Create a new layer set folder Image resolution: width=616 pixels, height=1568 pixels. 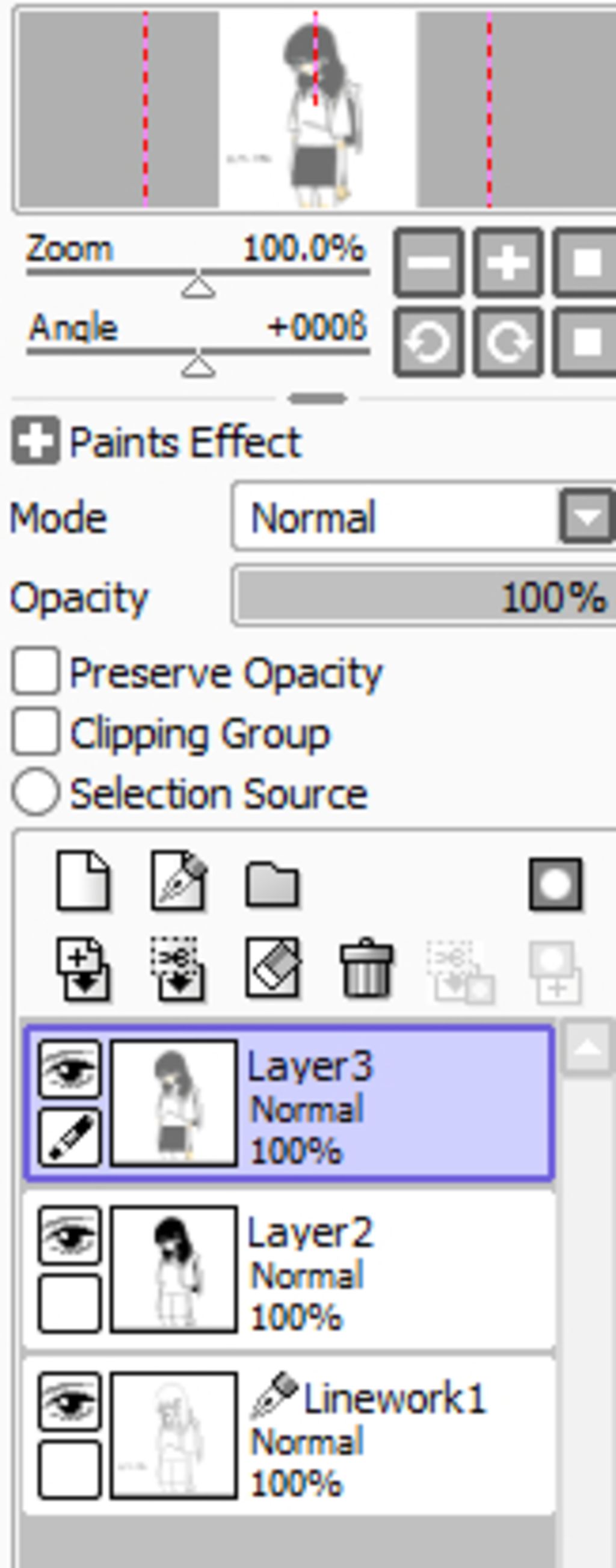pos(272,884)
